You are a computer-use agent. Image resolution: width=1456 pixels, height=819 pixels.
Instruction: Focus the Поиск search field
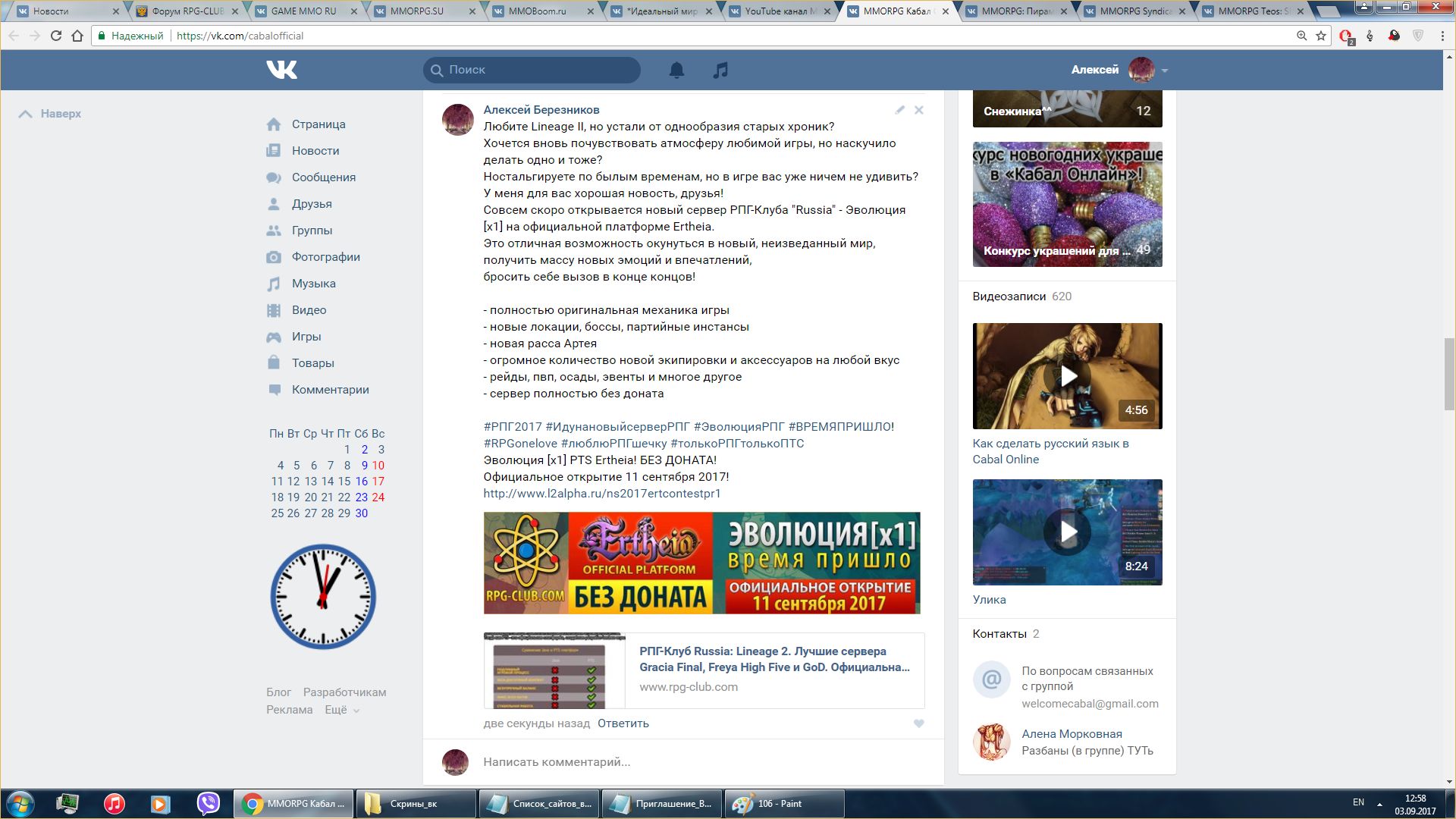[532, 70]
